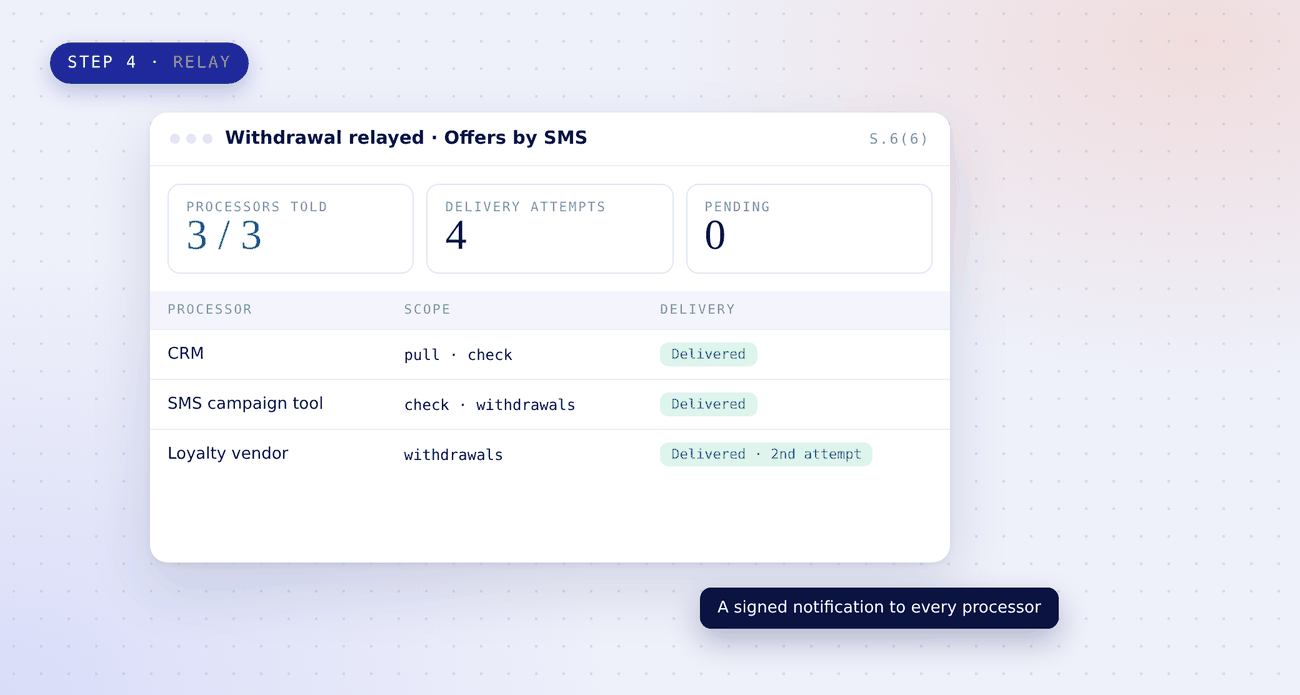Select the Pending 0 card

click(x=809, y=229)
